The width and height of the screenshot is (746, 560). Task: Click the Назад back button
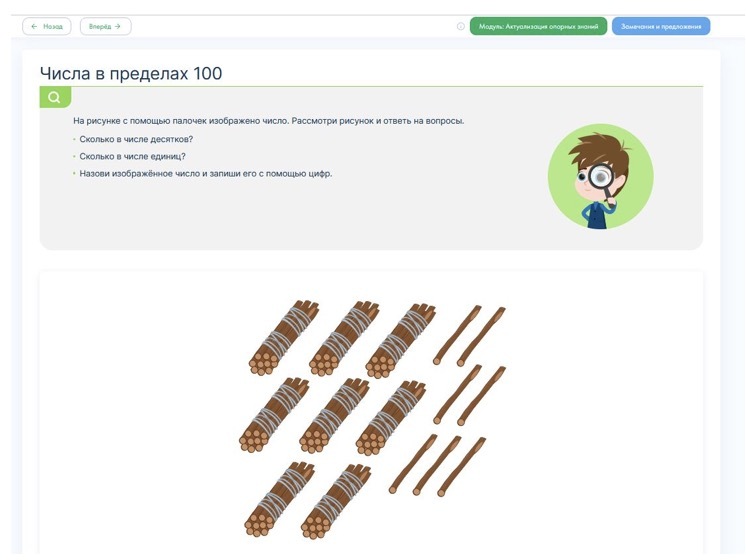47,27
